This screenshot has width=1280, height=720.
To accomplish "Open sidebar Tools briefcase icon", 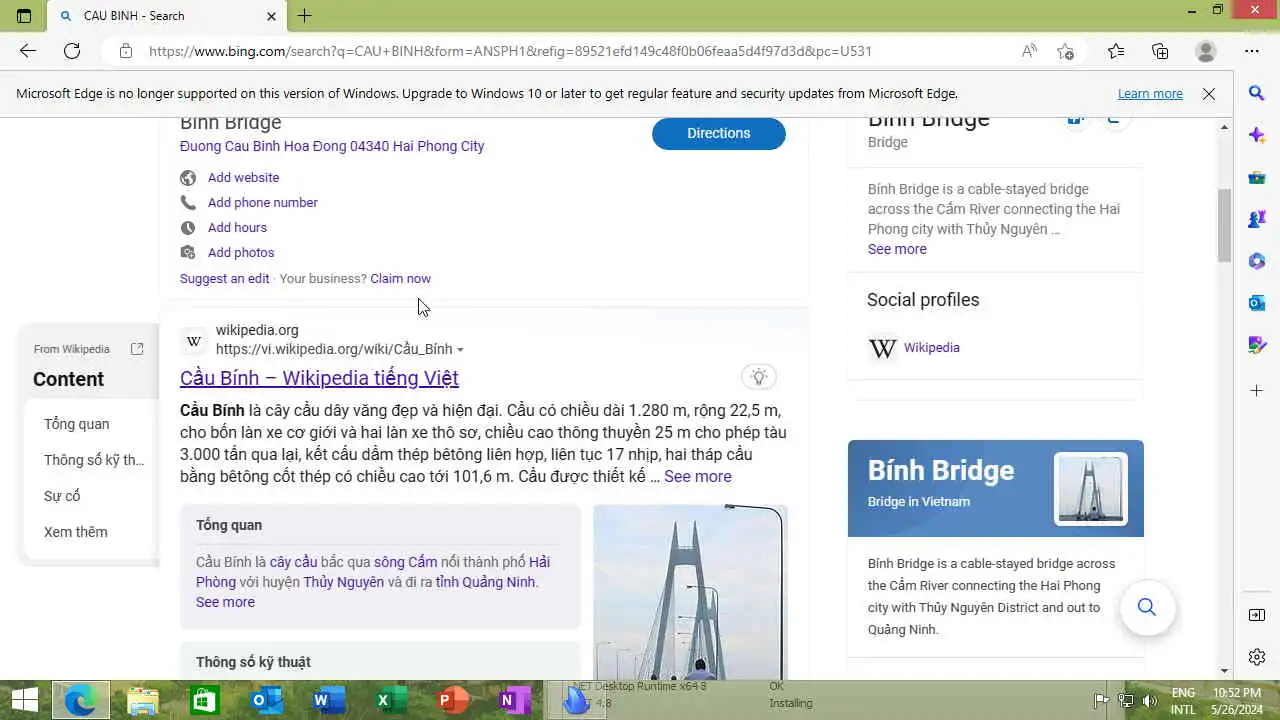I will [1257, 177].
